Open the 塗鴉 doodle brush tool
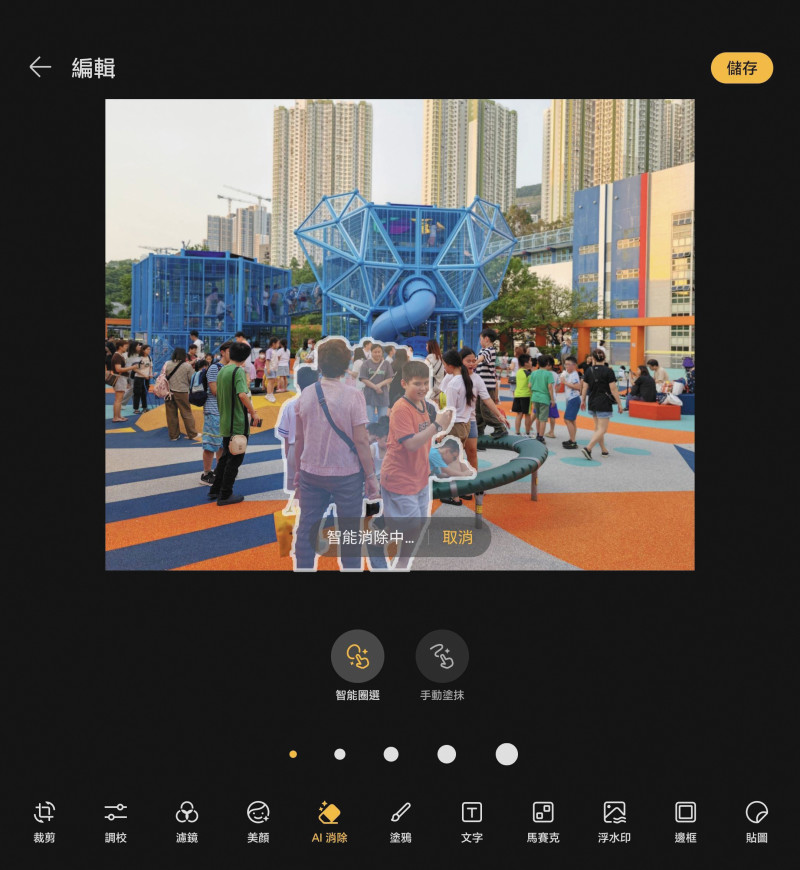The width and height of the screenshot is (800, 870). click(x=401, y=823)
